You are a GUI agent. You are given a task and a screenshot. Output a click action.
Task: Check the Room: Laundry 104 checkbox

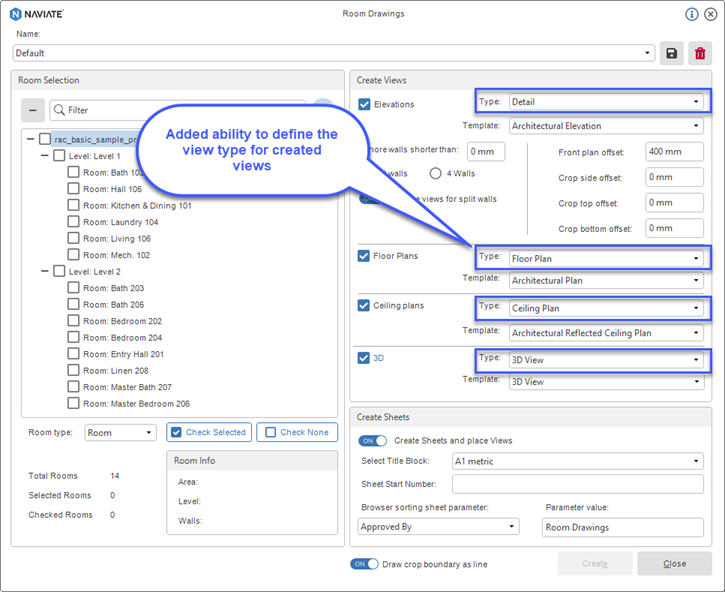pyautogui.click(x=73, y=222)
